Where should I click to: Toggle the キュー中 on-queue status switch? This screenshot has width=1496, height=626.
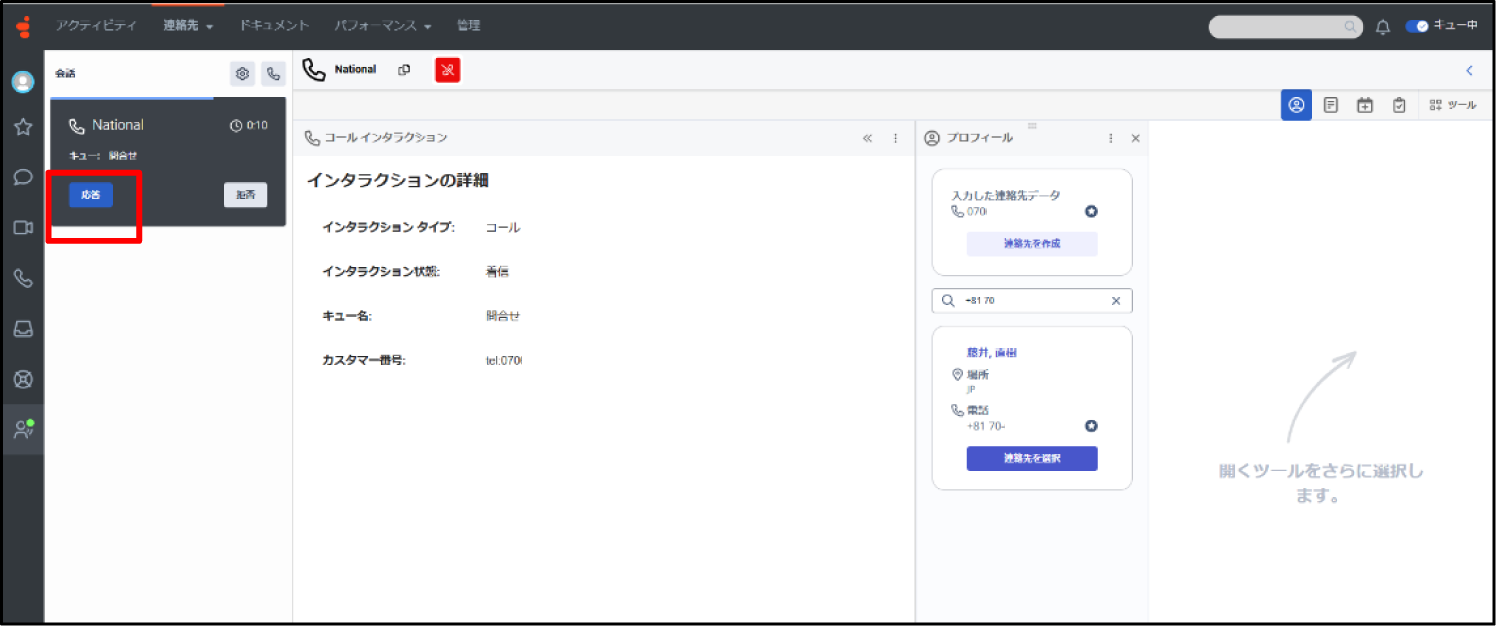pos(1419,27)
